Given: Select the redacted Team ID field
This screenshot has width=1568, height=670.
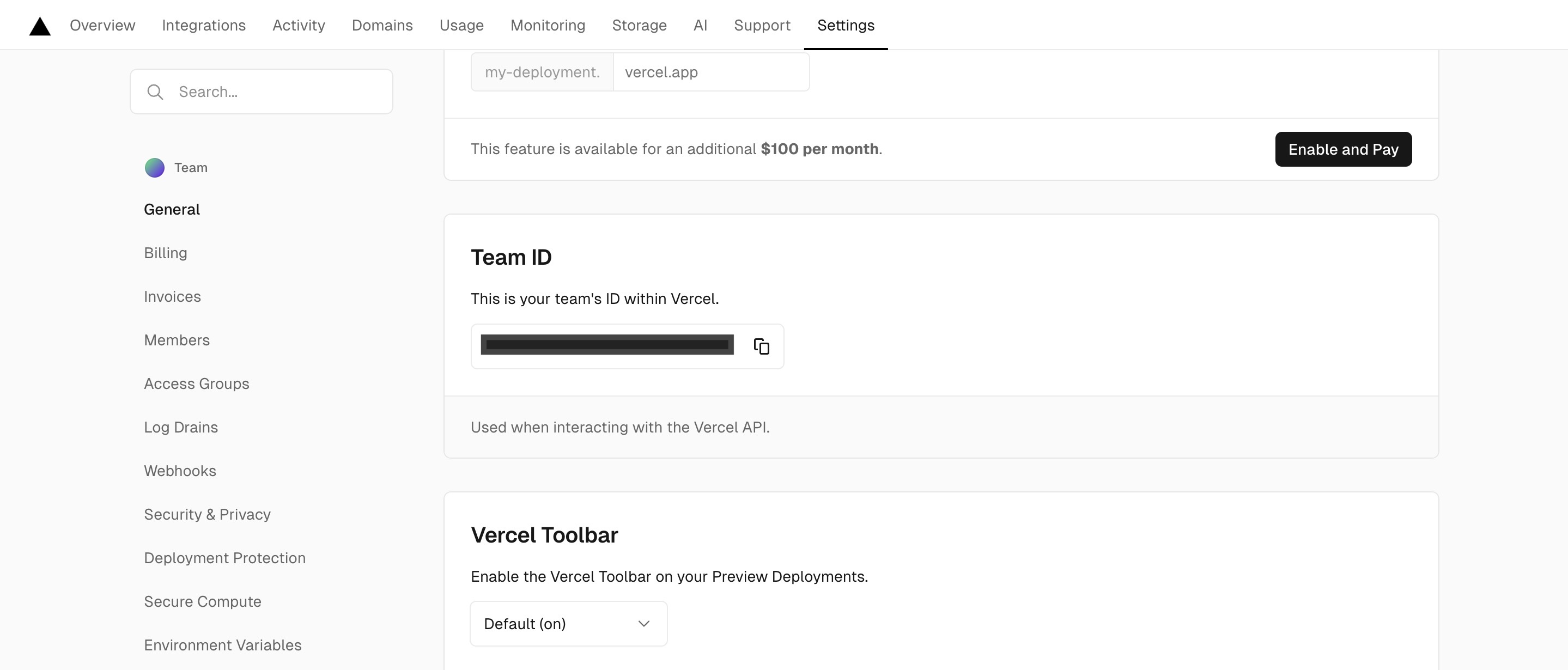Looking at the screenshot, I should [607, 345].
